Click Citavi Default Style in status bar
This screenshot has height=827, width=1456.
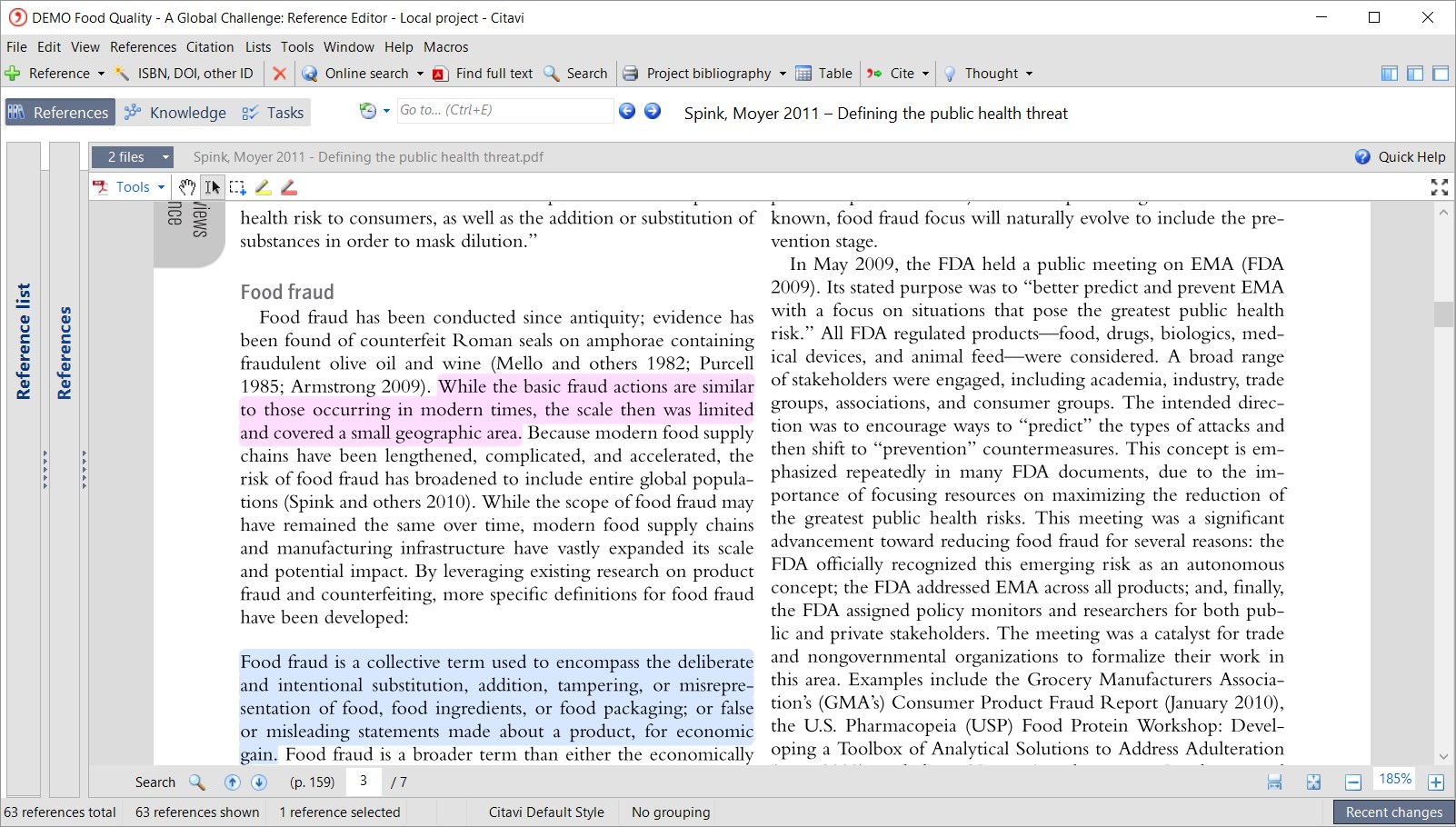pos(546,812)
